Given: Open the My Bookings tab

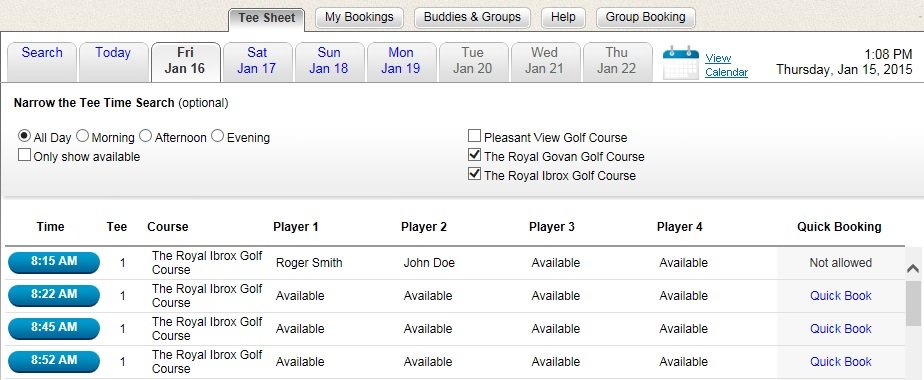Looking at the screenshot, I should 359,17.
